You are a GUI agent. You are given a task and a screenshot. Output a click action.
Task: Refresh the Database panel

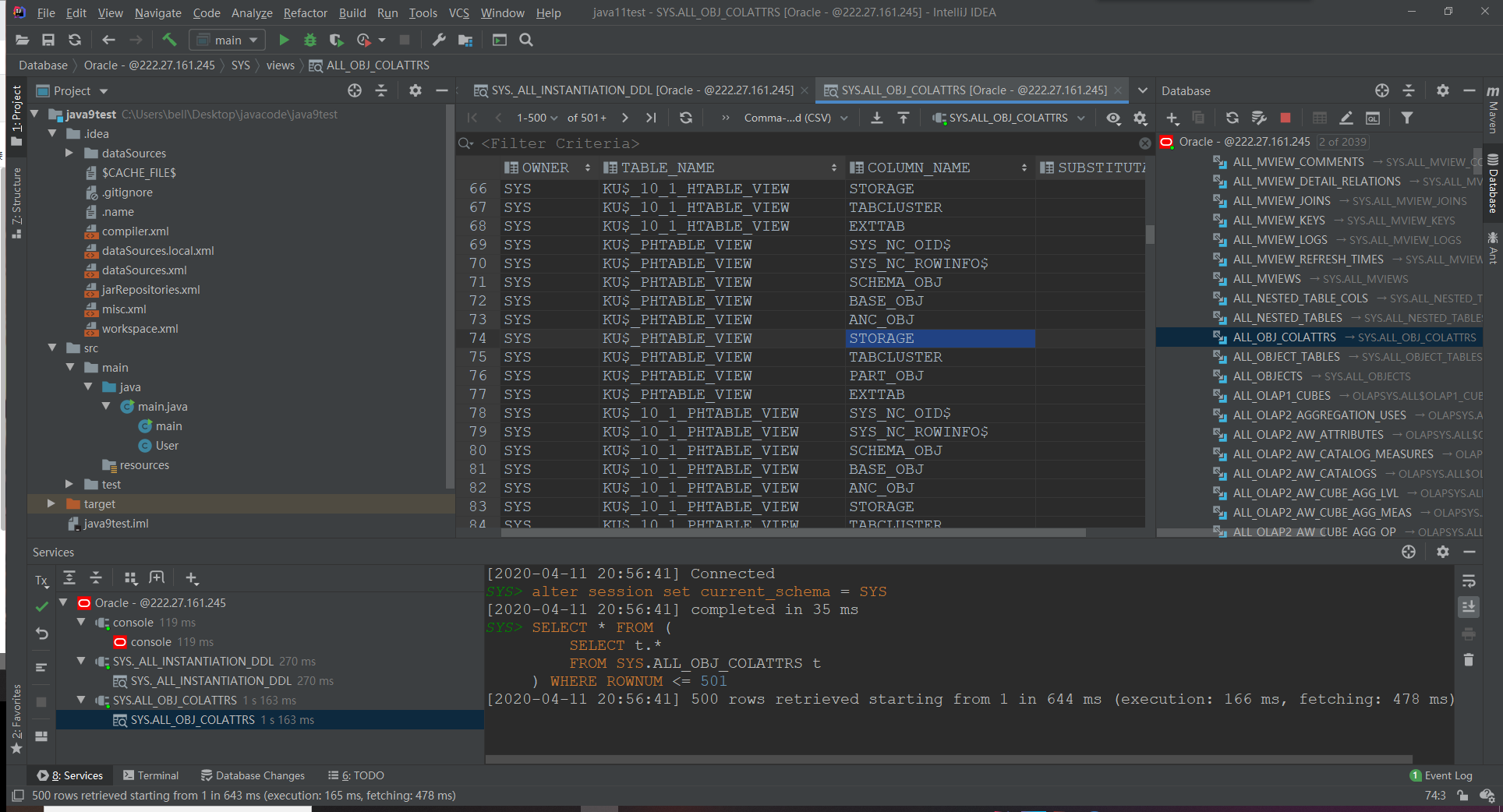pyautogui.click(x=1232, y=118)
